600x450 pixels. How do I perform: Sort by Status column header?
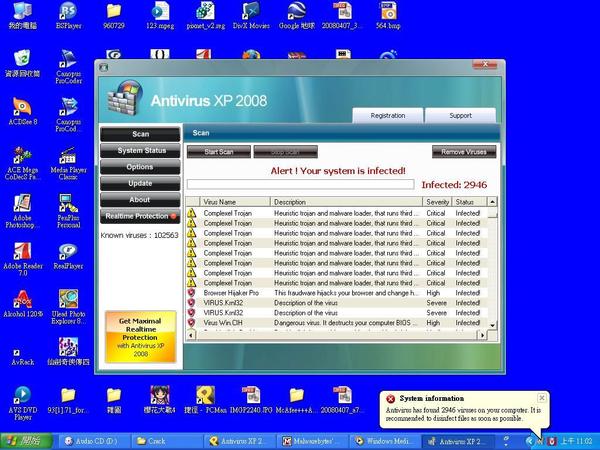tap(469, 202)
